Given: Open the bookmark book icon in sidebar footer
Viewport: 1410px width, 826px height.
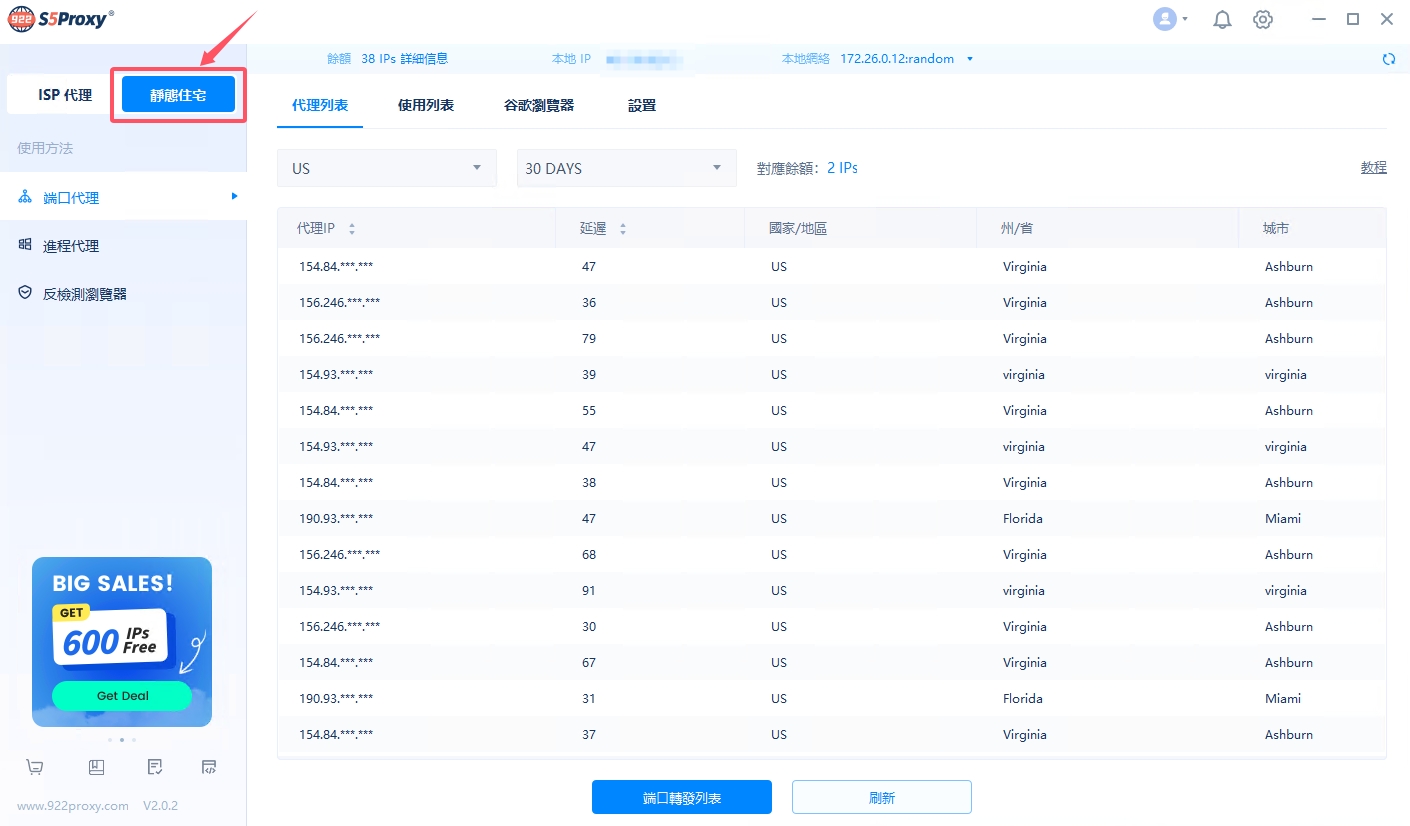Looking at the screenshot, I should click(x=96, y=767).
